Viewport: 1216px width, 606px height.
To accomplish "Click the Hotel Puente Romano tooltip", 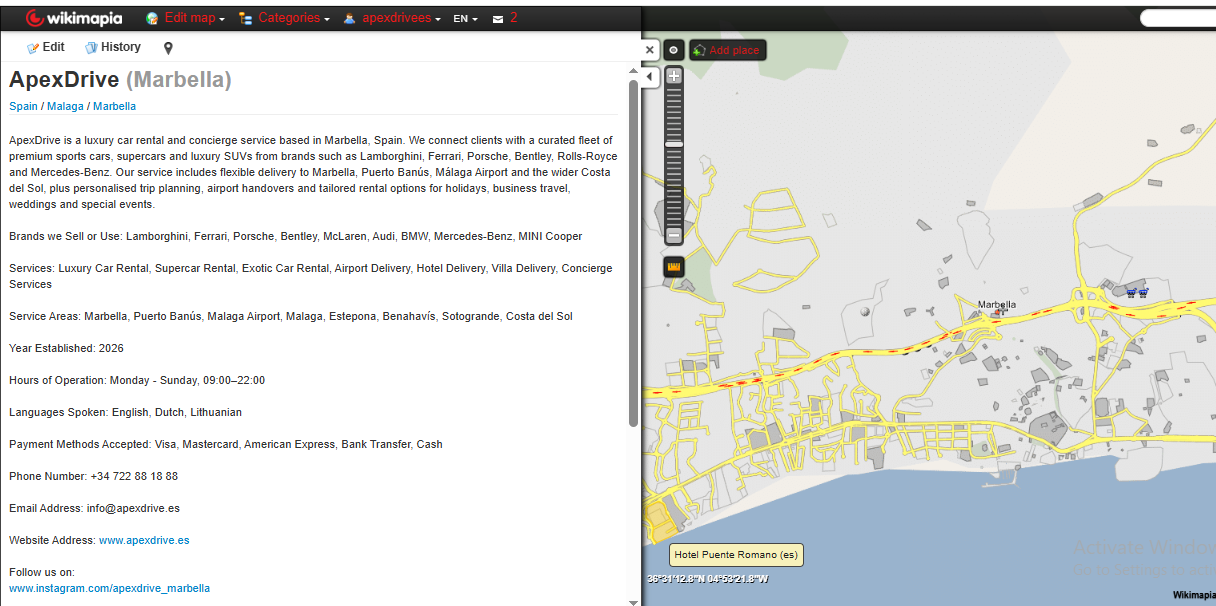I will coord(737,555).
